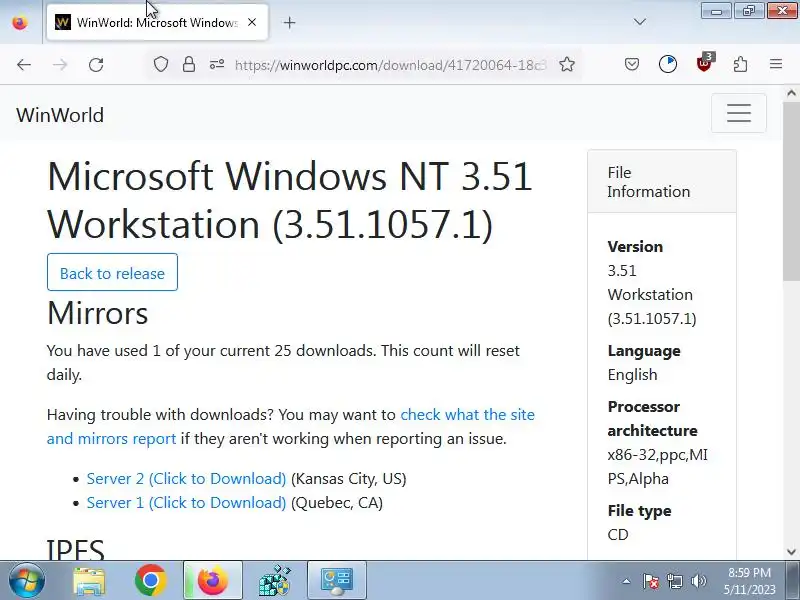Image resolution: width=800 pixels, height=600 pixels.
Task: Click the vertical scrollbar thumb
Action: tap(791, 190)
